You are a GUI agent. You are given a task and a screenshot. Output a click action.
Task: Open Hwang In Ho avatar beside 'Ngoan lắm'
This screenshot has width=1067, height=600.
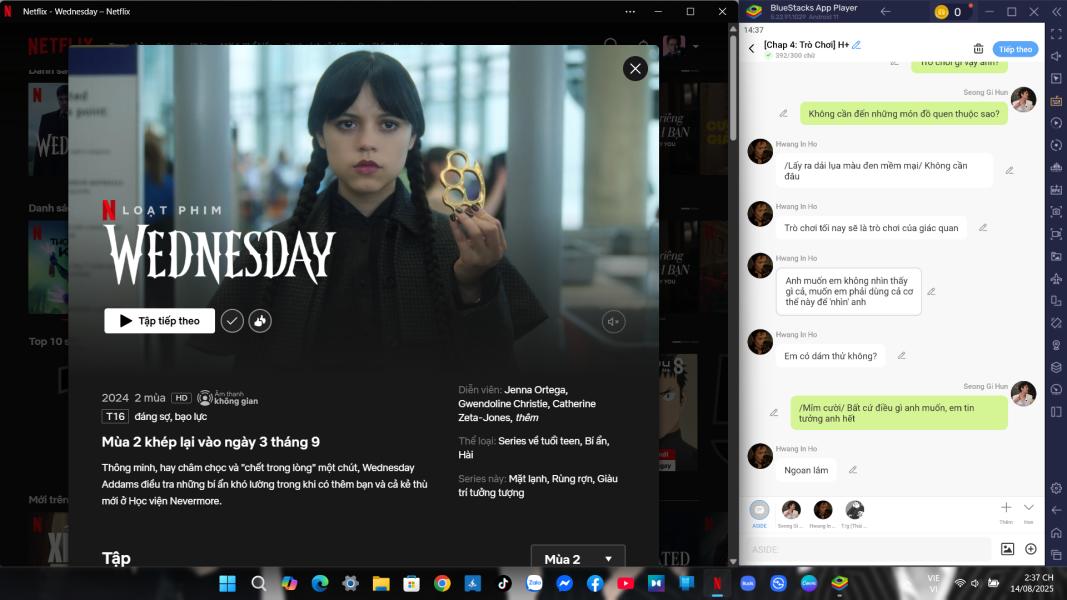click(760, 456)
